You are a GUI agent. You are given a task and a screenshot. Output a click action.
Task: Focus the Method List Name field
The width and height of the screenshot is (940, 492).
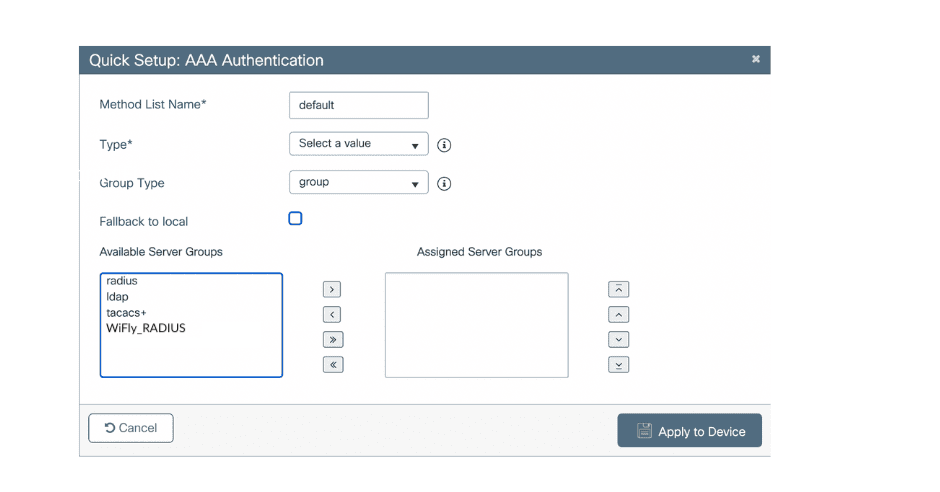[358, 105]
